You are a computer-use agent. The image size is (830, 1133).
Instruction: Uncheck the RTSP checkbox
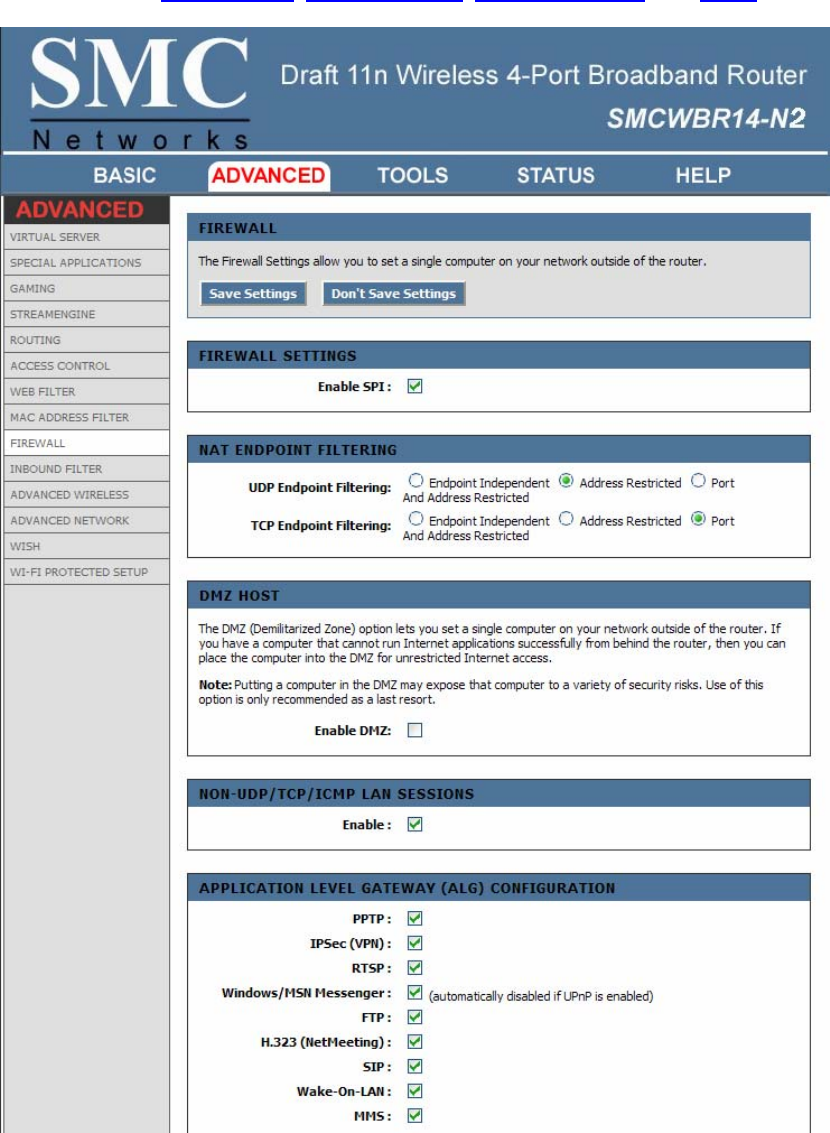[x=415, y=968]
